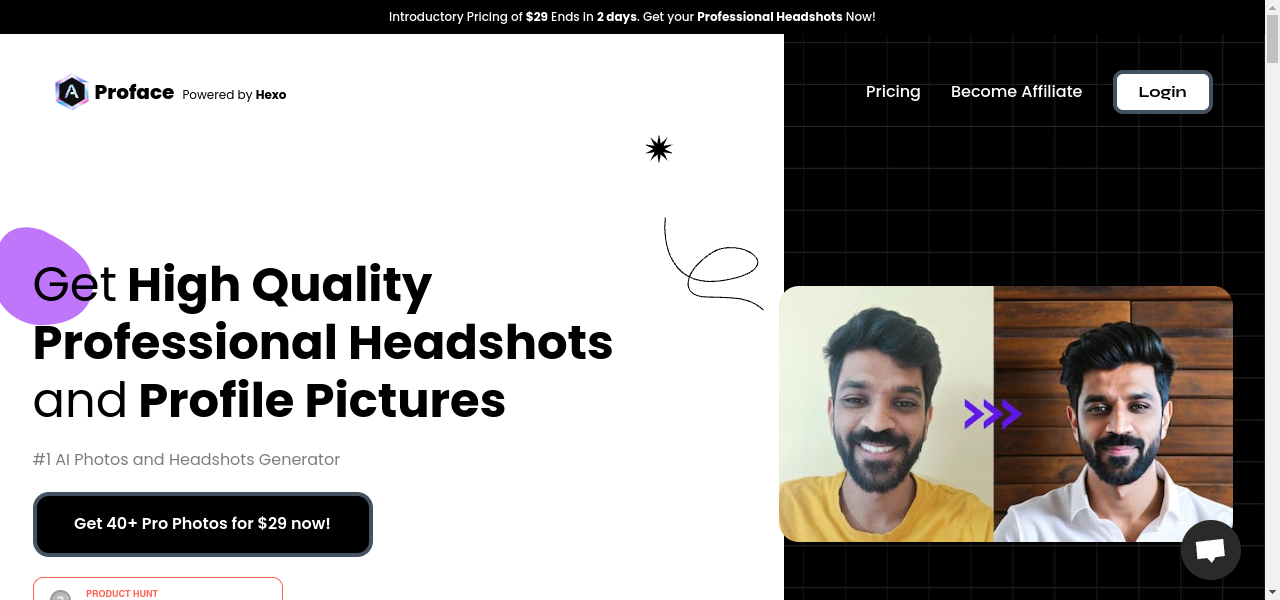Open the live chat widget
Viewport: 1280px width, 600px height.
[1210, 549]
